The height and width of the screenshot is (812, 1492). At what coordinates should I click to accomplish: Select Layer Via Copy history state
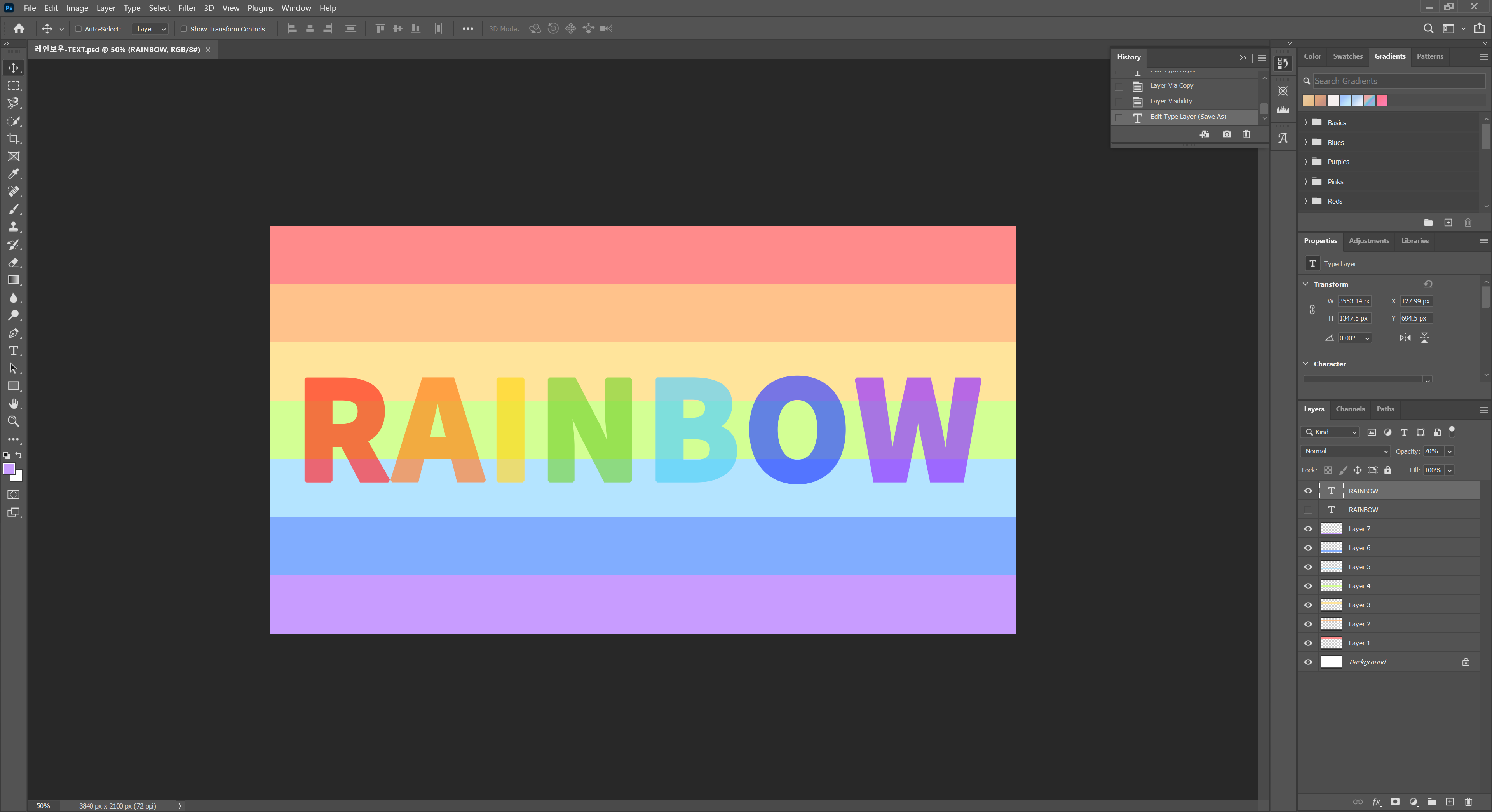pyautogui.click(x=1171, y=86)
